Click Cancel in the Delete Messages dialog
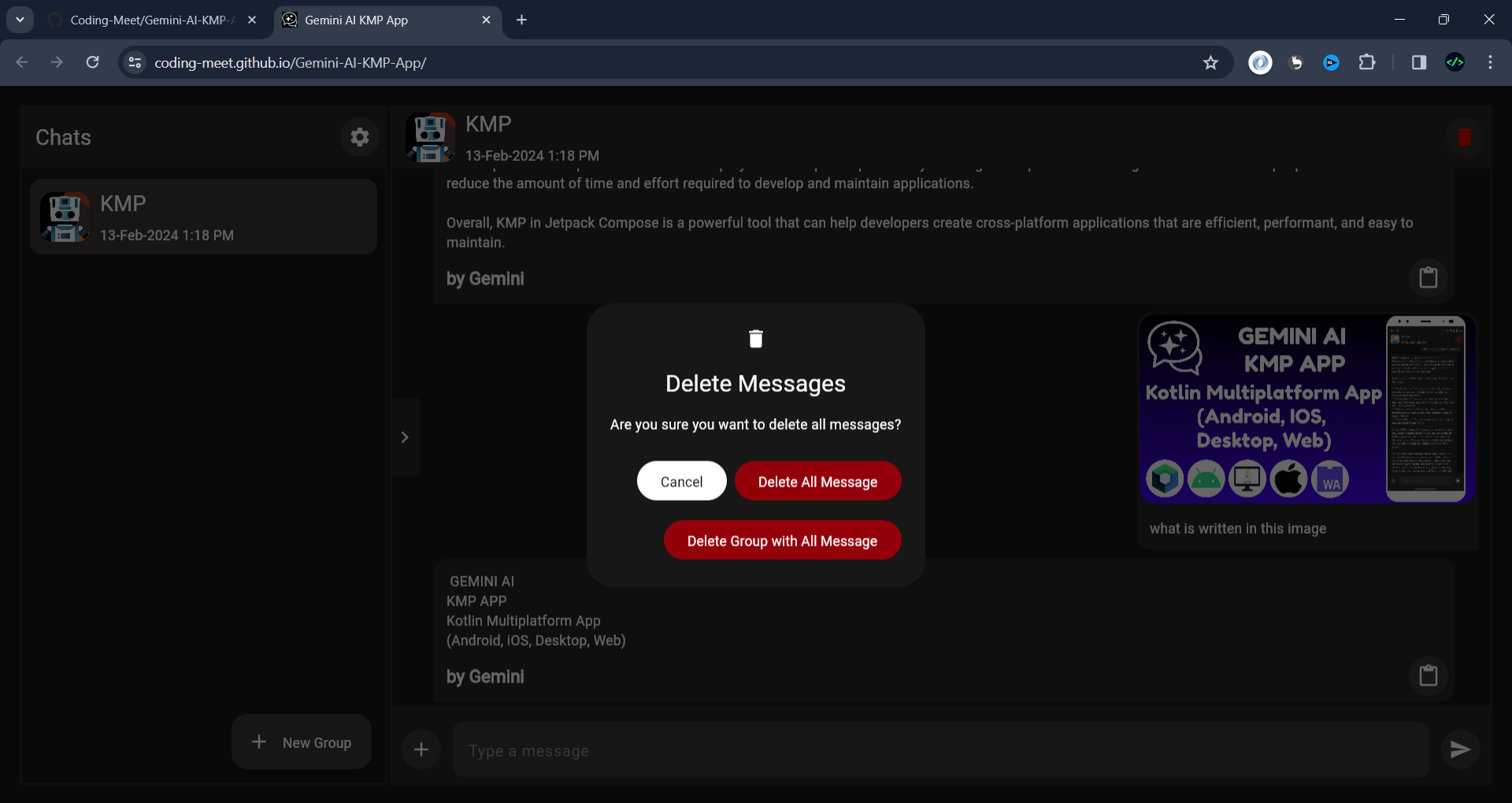Viewport: 1512px width, 803px height. (x=681, y=481)
